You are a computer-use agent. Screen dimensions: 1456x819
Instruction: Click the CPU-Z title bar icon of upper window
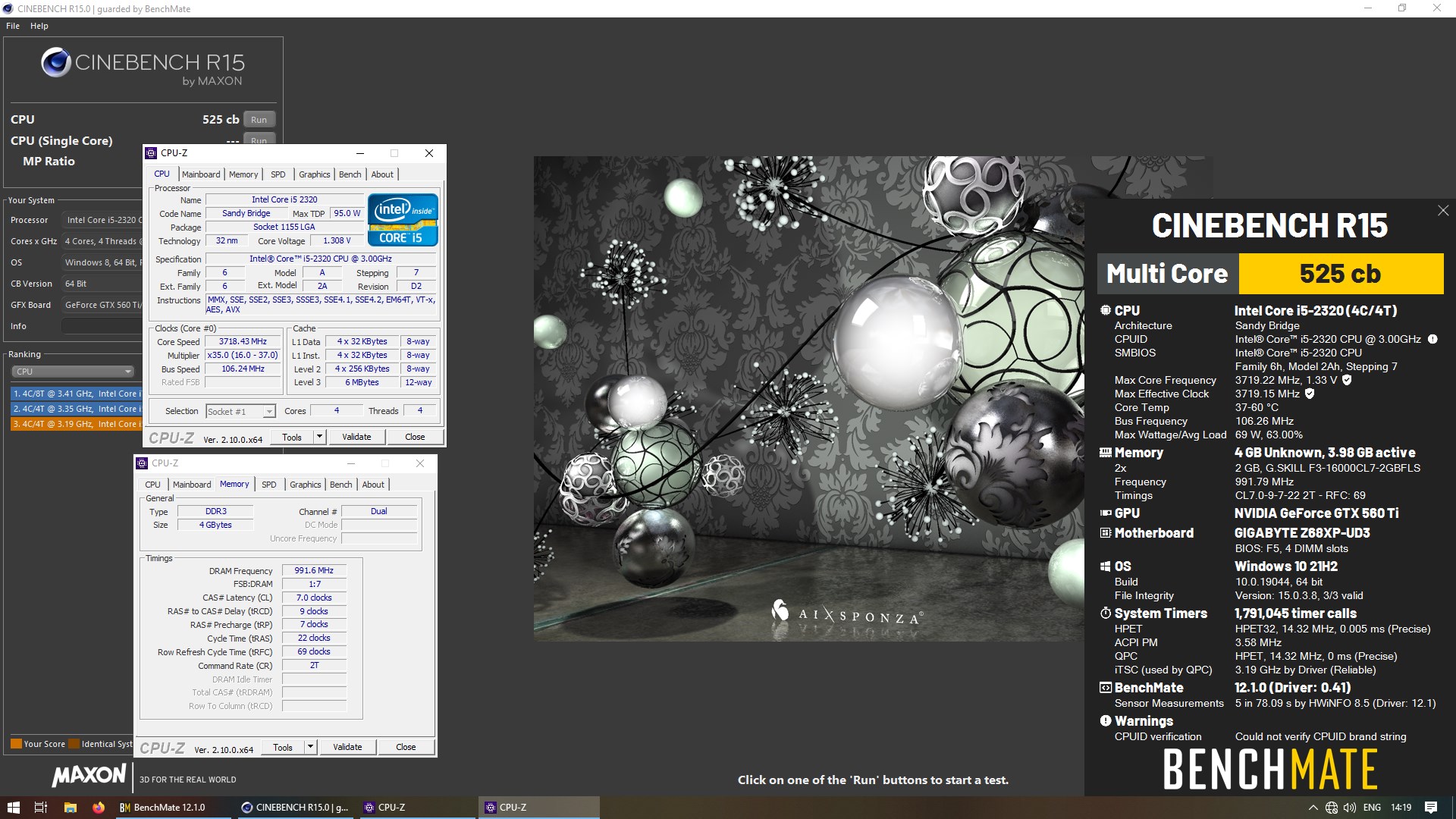pos(152,153)
